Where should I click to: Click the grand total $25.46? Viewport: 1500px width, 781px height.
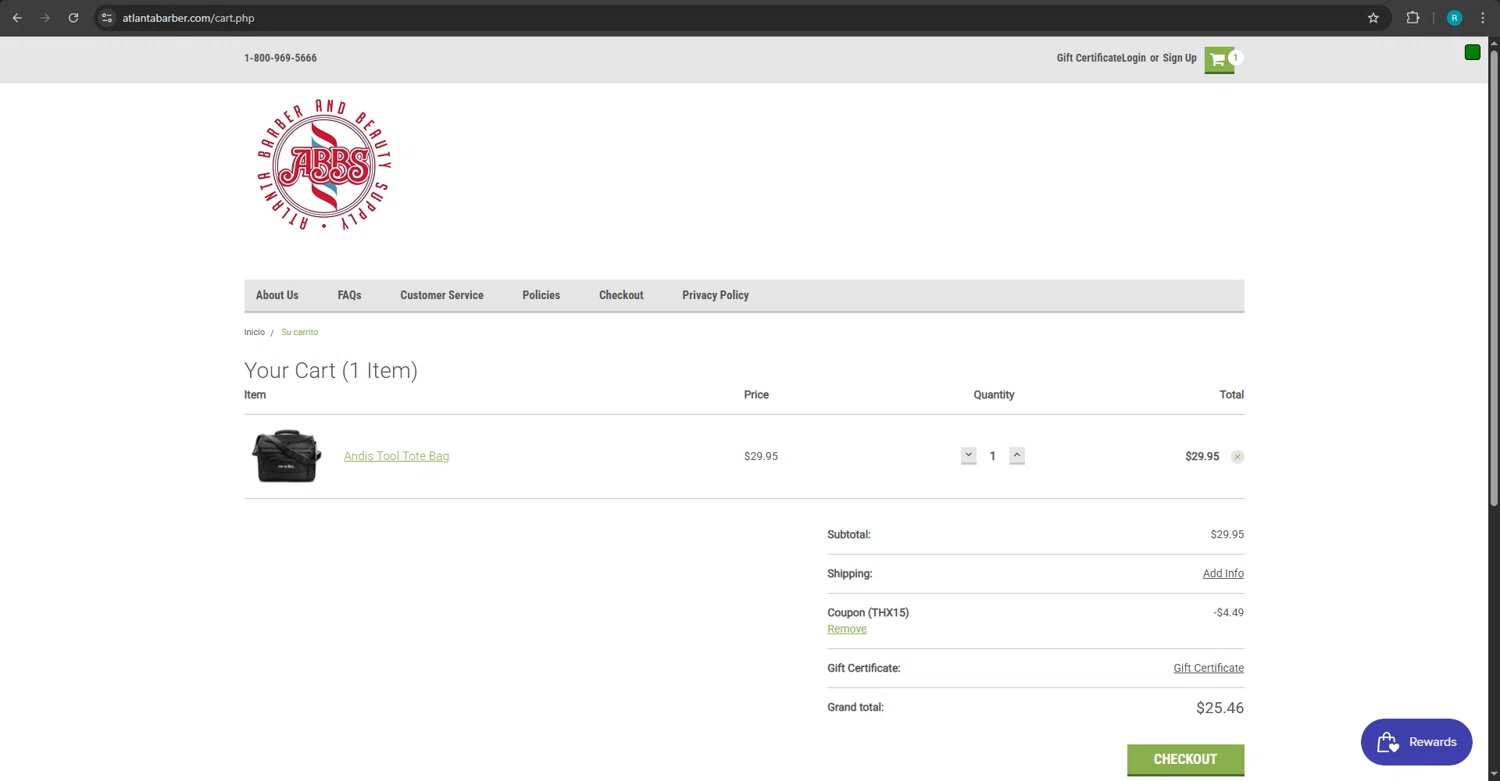[1220, 708]
